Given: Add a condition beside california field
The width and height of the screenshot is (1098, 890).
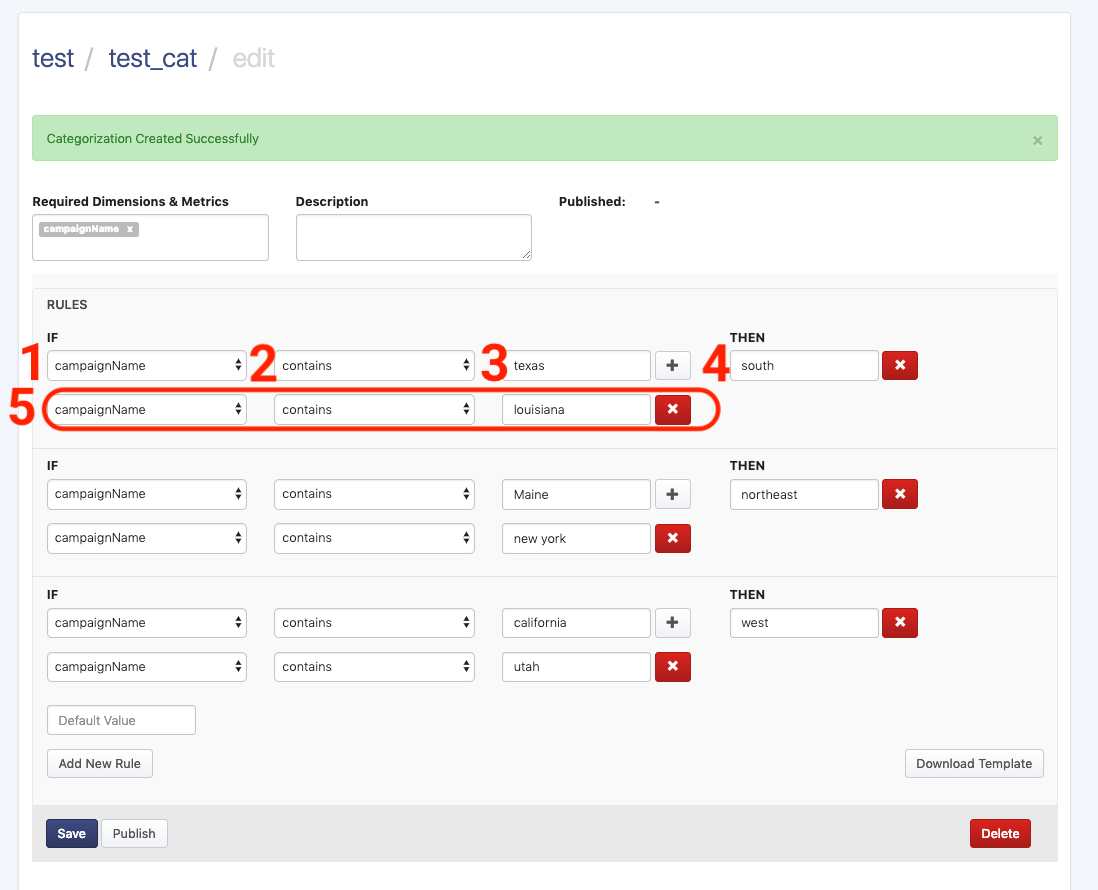Looking at the screenshot, I should click(x=672, y=623).
